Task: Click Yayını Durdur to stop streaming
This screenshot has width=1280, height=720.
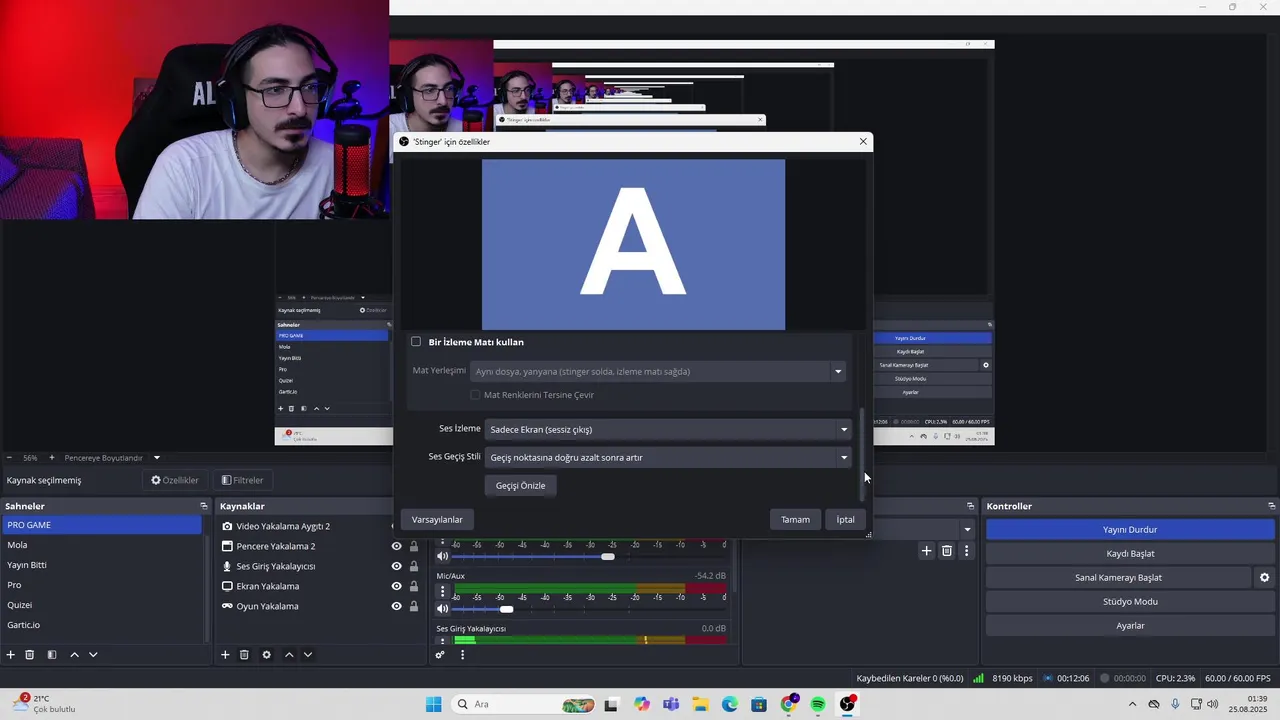Action: coord(1130,529)
